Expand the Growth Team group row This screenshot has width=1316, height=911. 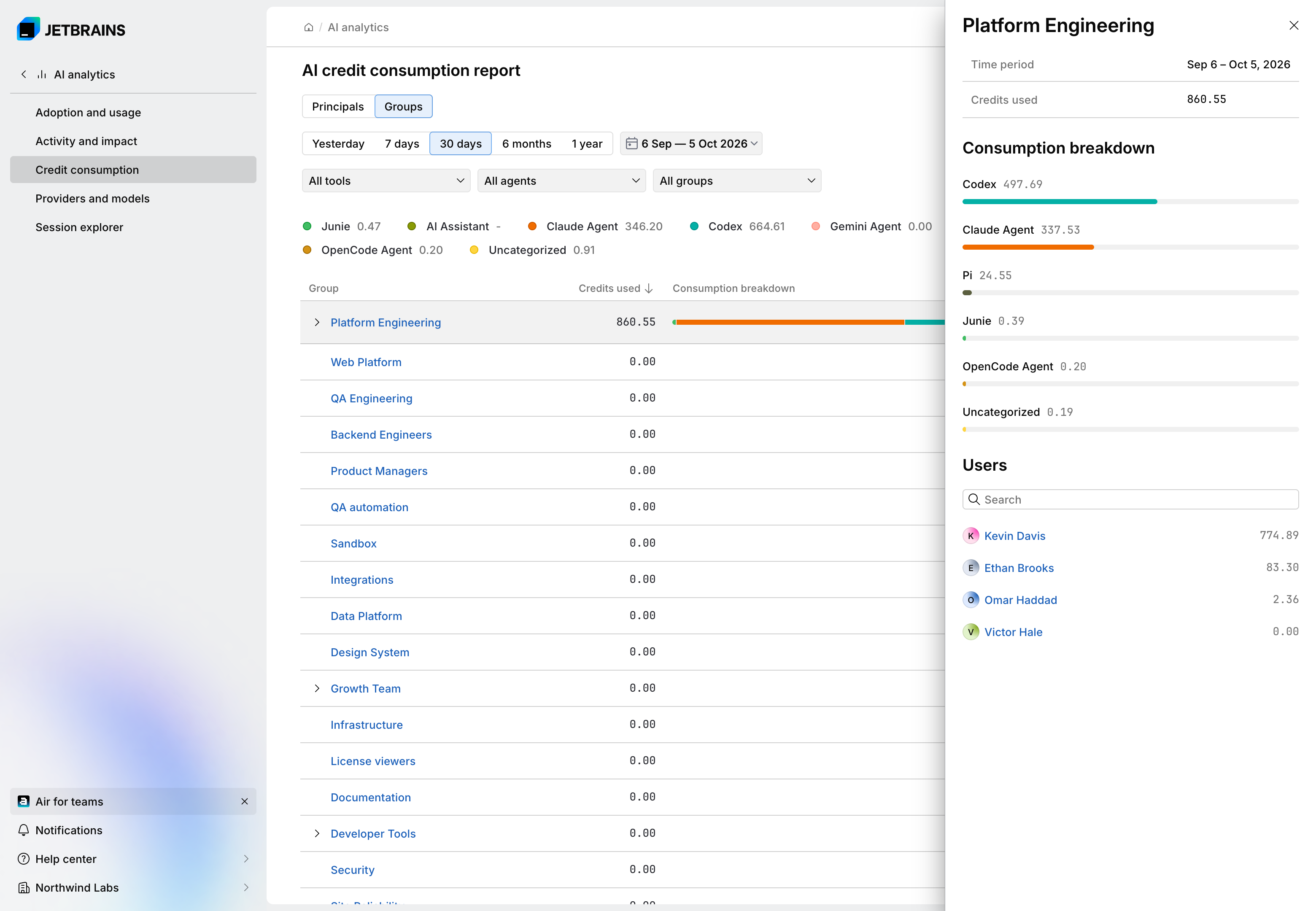[317, 688]
